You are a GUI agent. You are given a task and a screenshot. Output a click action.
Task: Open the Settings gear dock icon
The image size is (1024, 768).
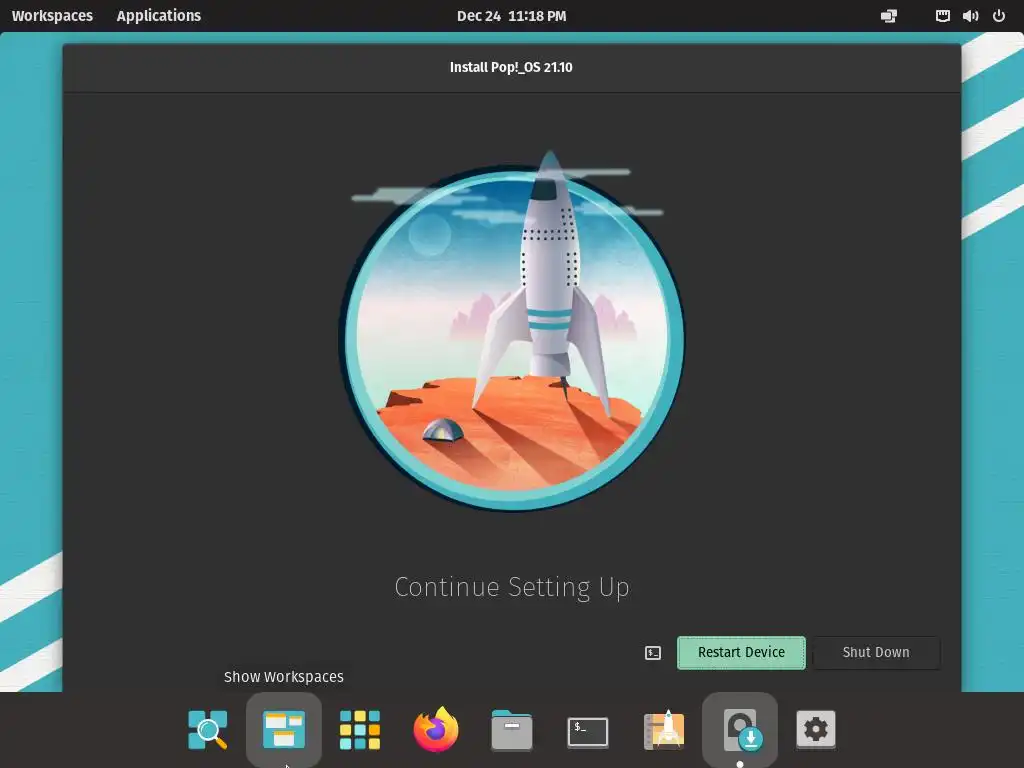click(816, 729)
